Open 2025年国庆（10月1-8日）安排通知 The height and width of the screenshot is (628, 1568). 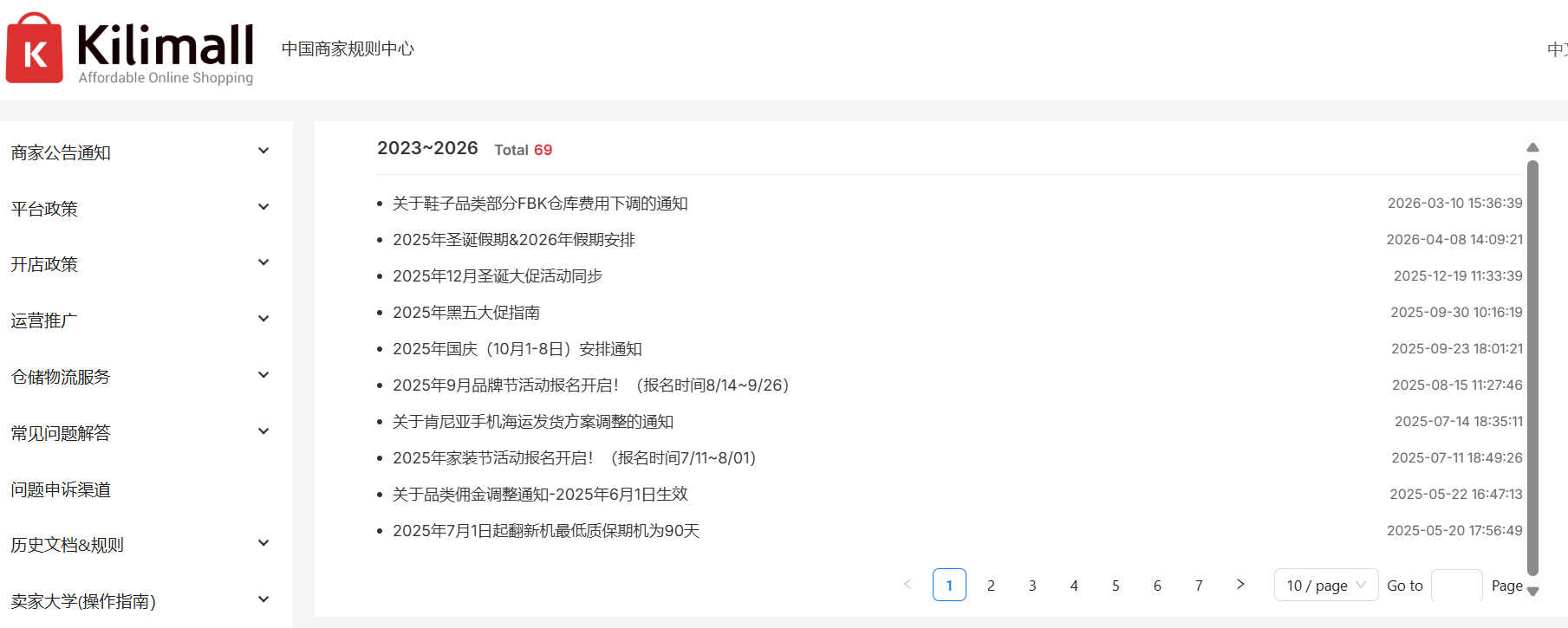(x=517, y=349)
